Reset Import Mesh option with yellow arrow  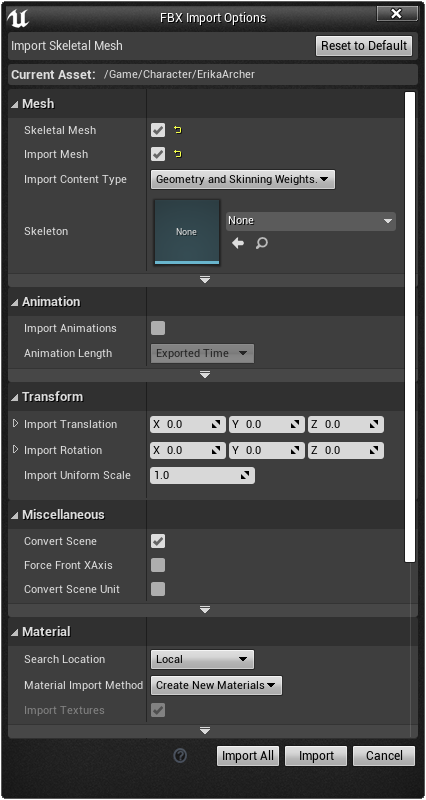178,154
